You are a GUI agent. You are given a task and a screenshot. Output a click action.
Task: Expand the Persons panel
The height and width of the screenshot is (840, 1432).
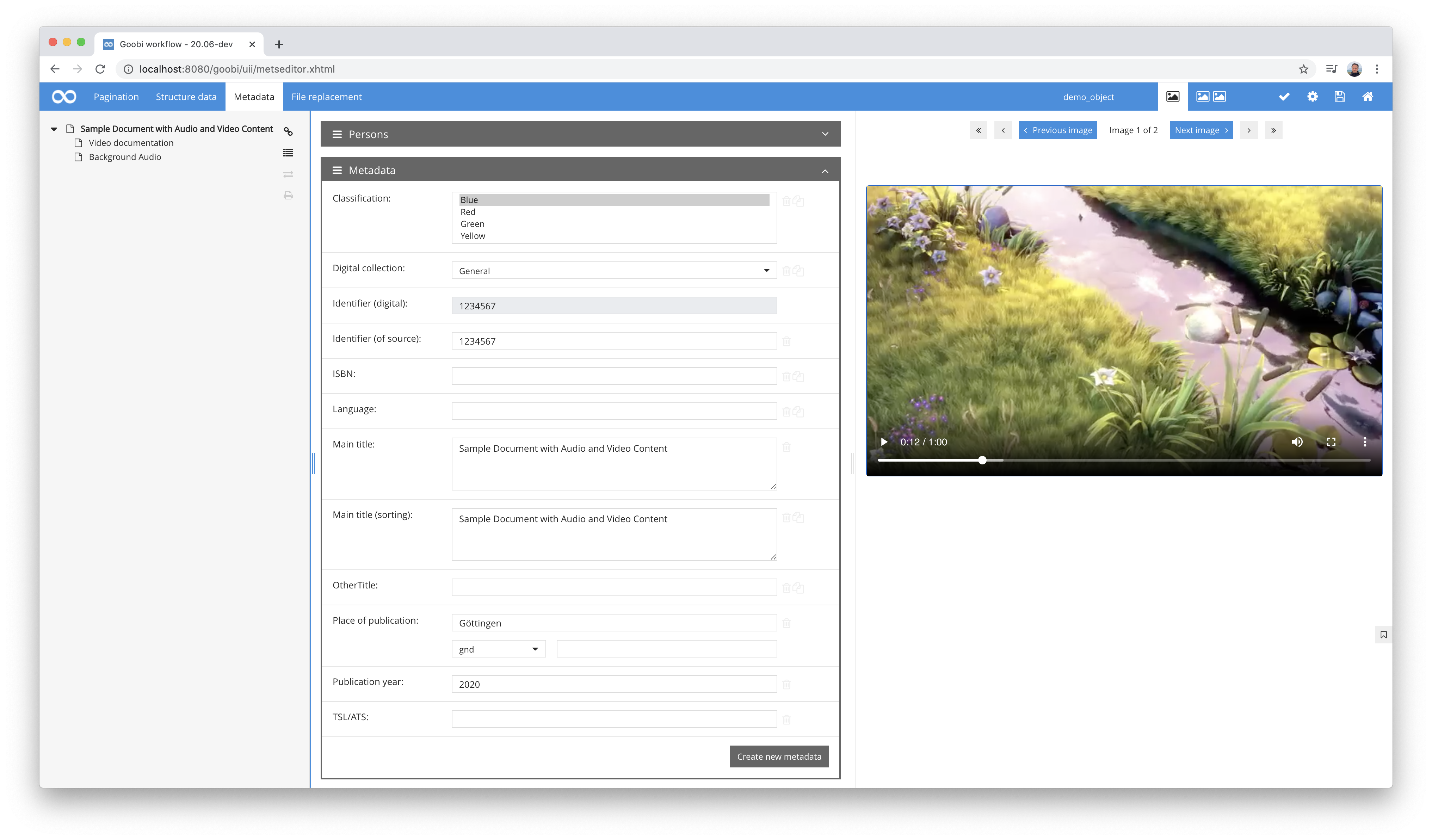pos(580,134)
